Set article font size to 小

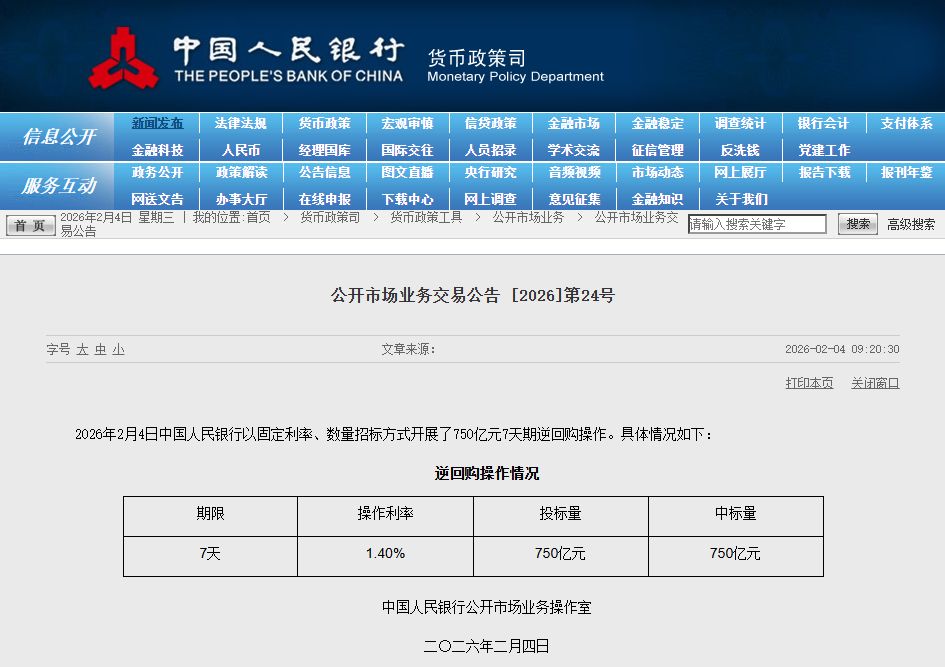[117, 349]
